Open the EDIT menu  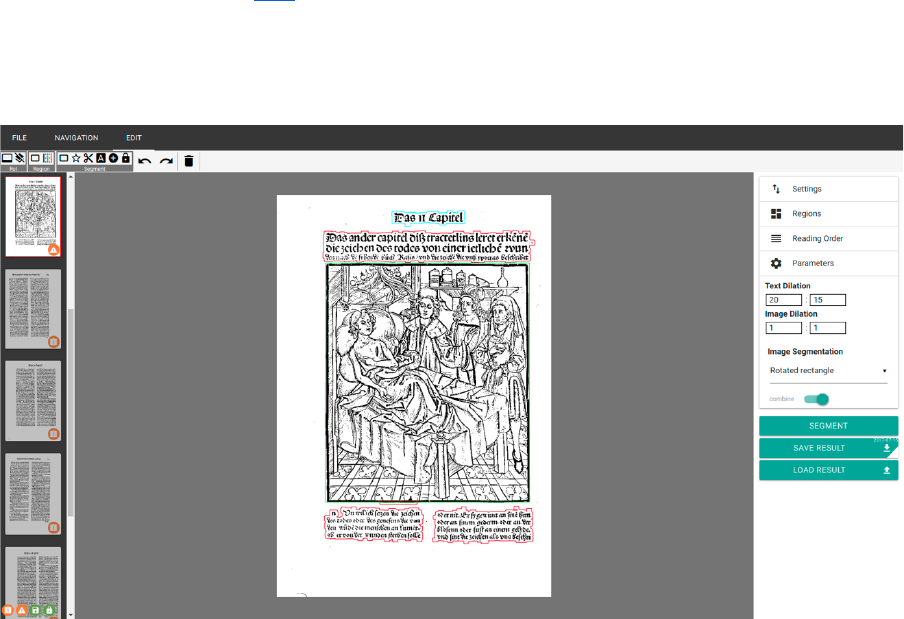point(134,138)
